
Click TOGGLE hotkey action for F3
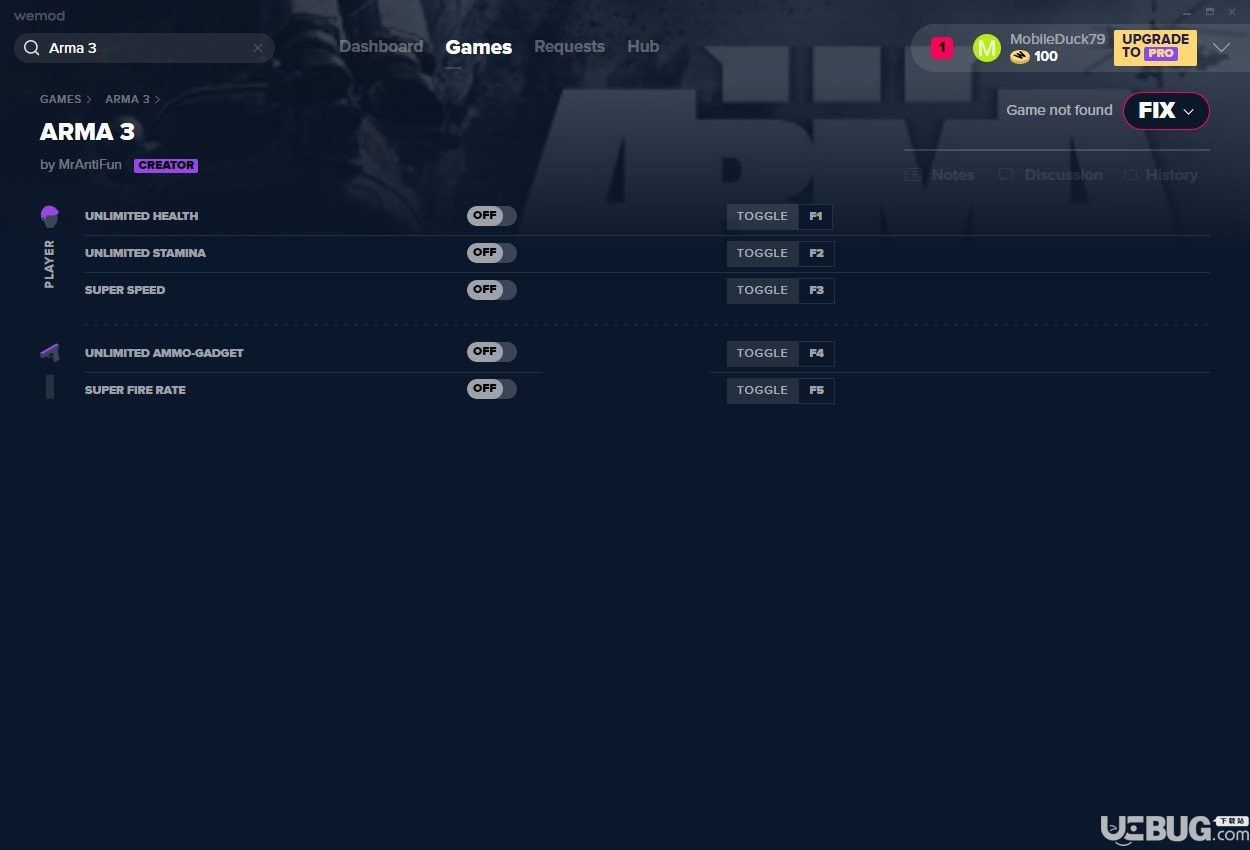tap(763, 291)
